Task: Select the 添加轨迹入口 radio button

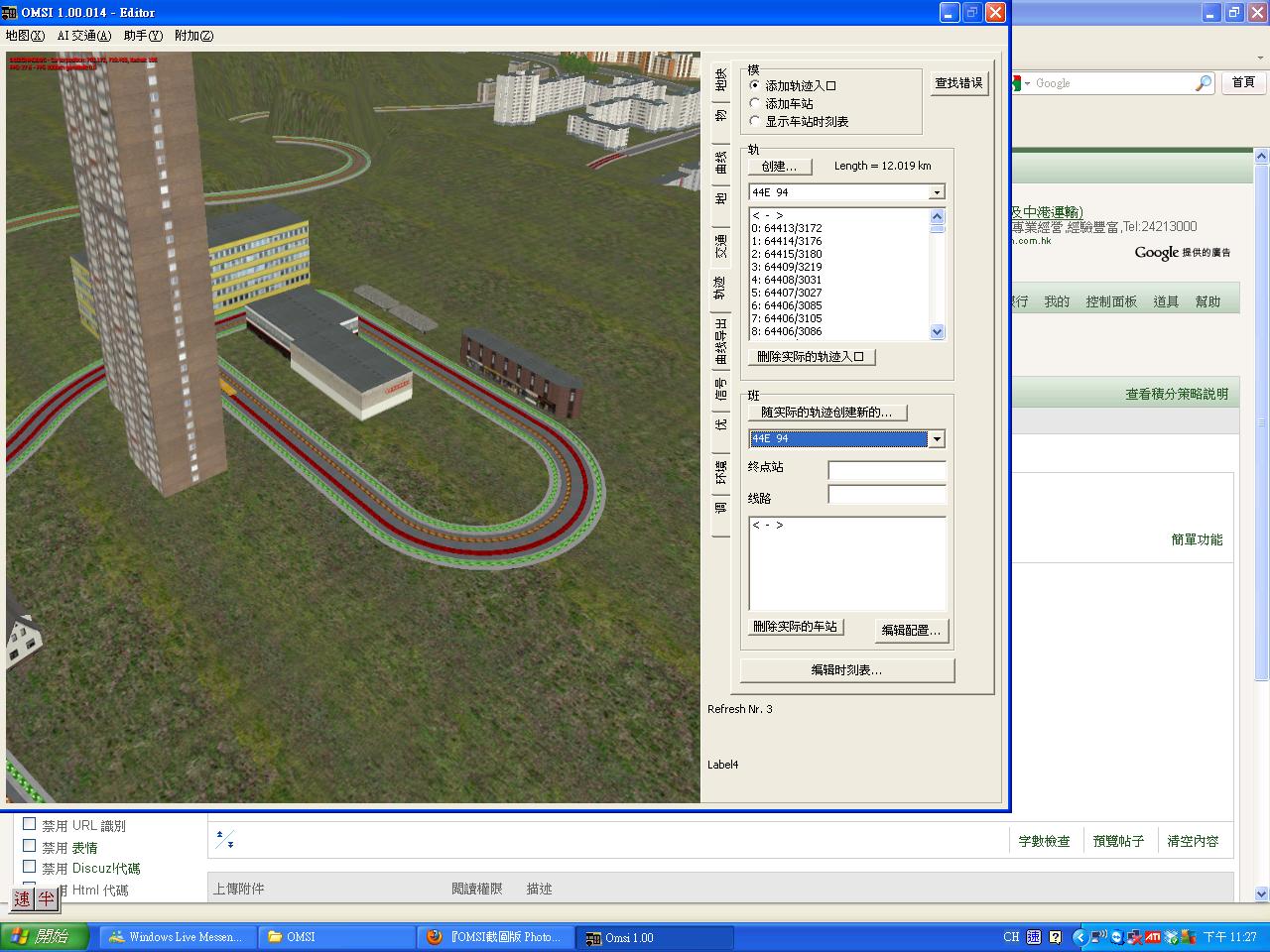Action: [x=755, y=86]
